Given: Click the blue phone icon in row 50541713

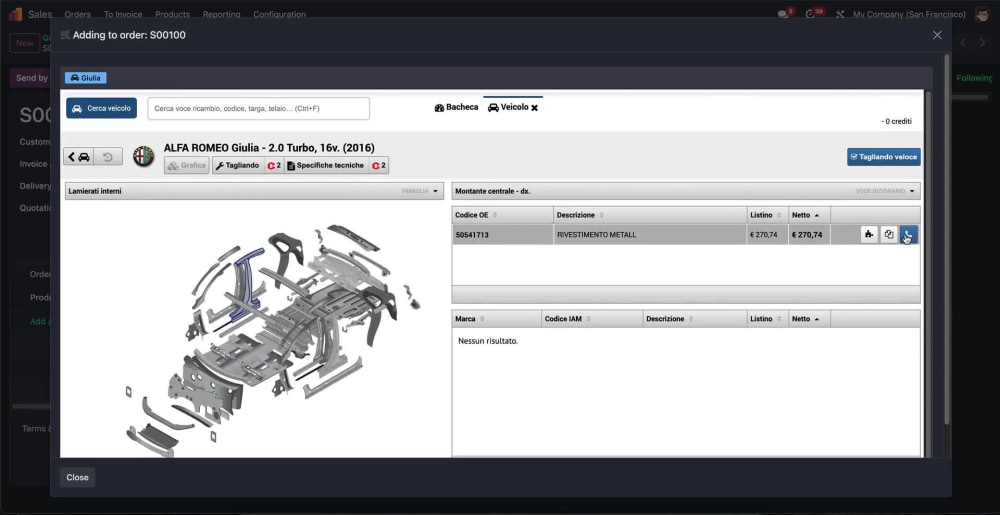Looking at the screenshot, I should coord(909,235).
